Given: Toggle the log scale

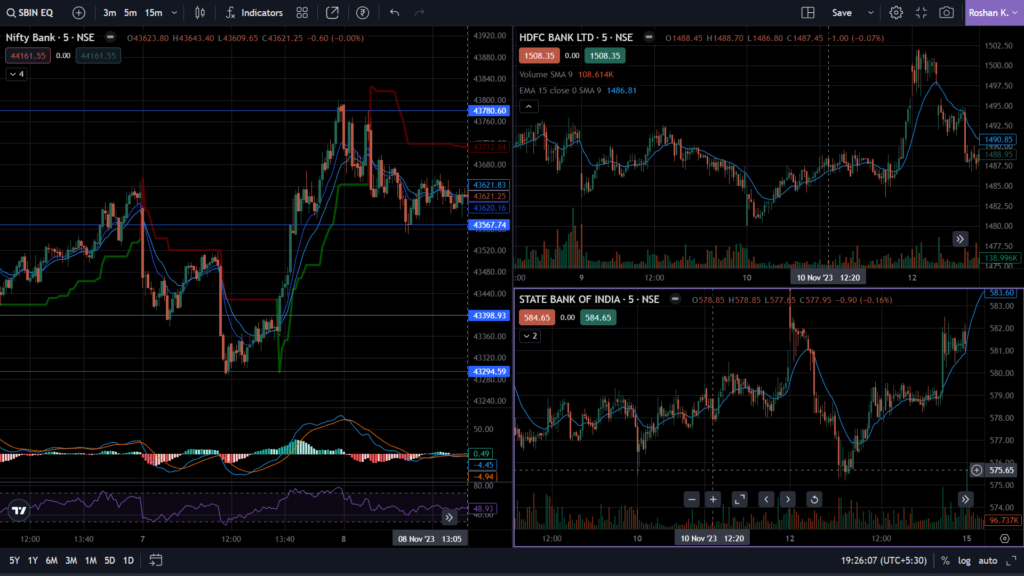Looking at the screenshot, I should pyautogui.click(x=964, y=561).
